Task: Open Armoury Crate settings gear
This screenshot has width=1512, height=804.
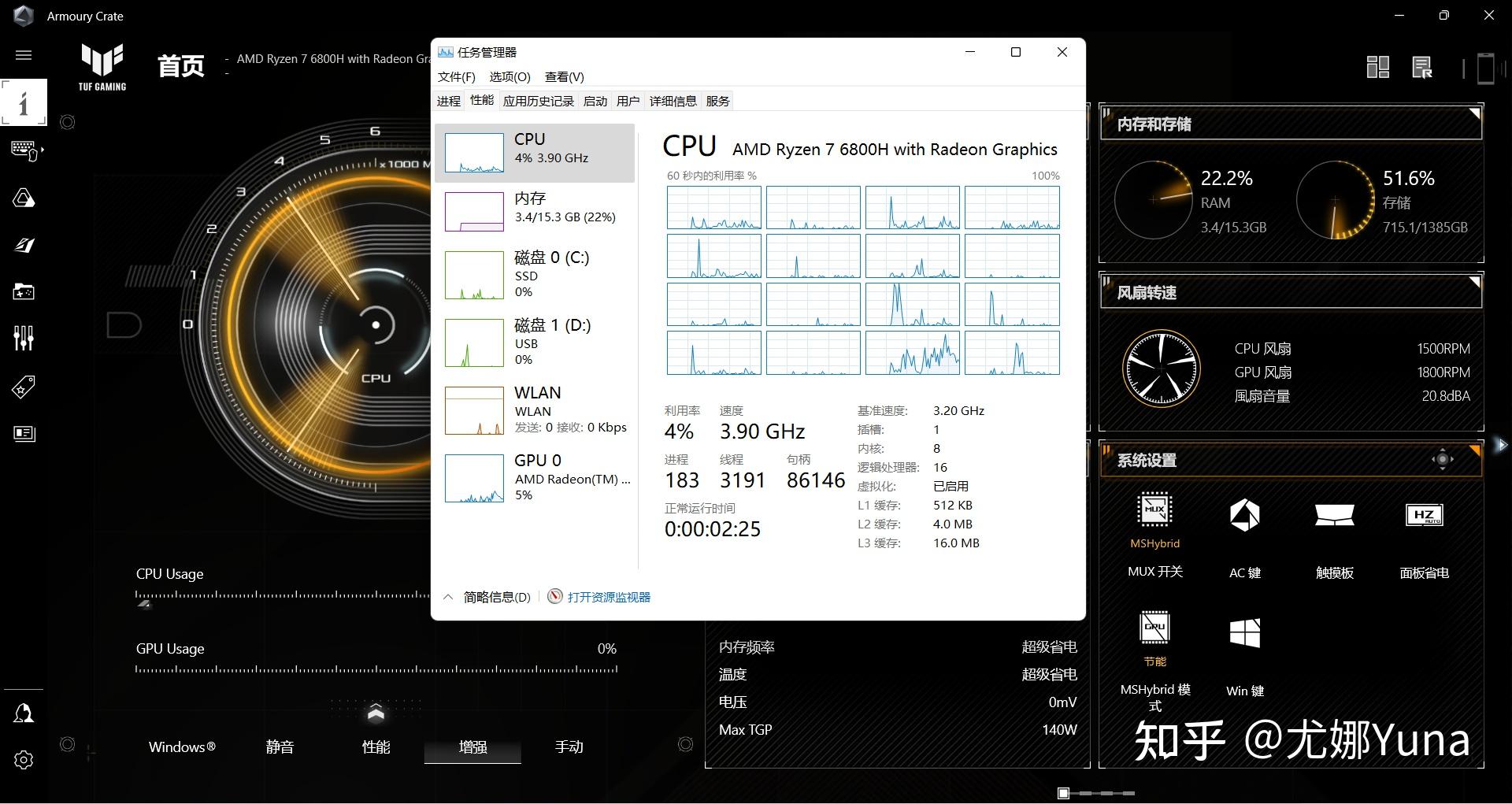Action: point(24,760)
